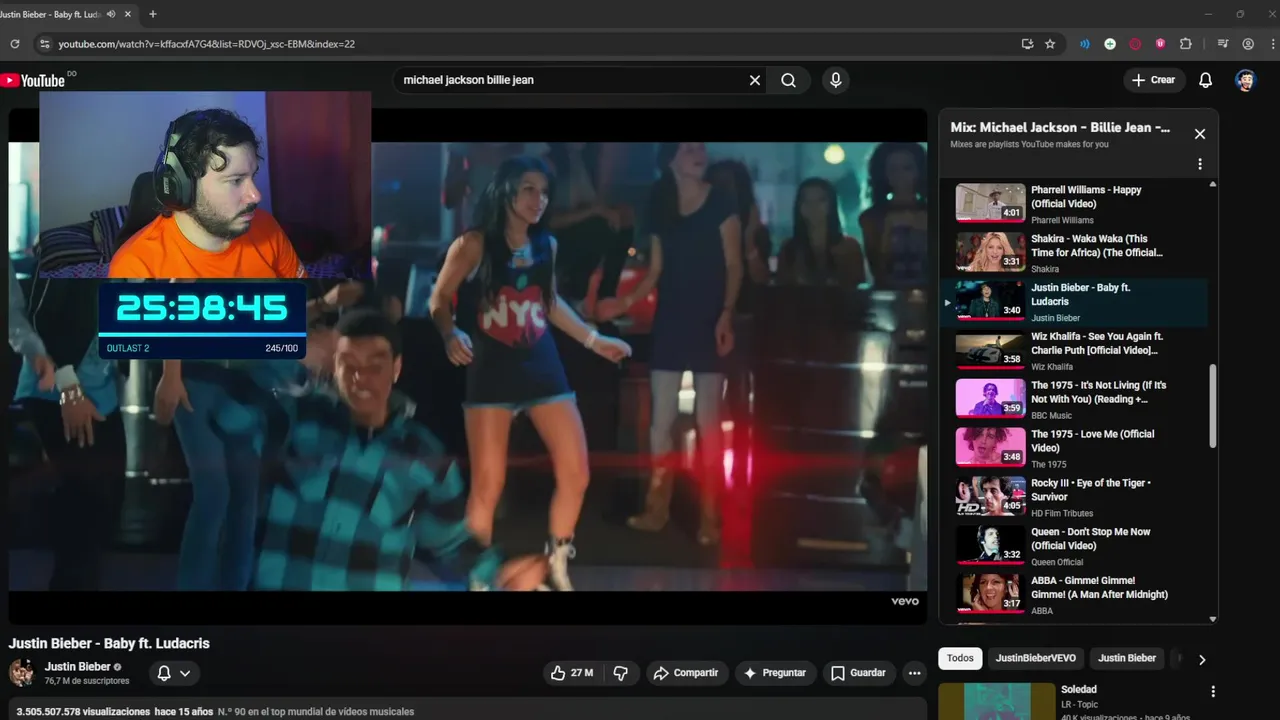Dislike the video
The image size is (1280, 720).
(x=620, y=673)
